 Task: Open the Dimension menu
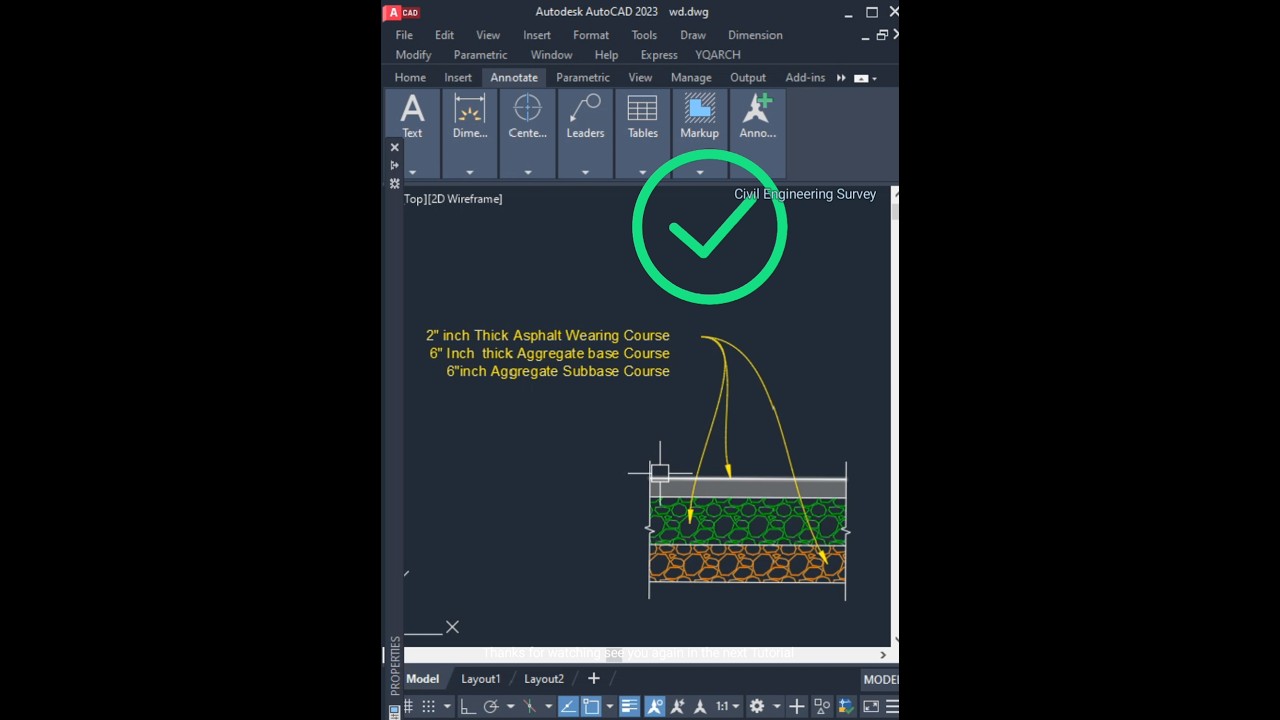[755, 35]
